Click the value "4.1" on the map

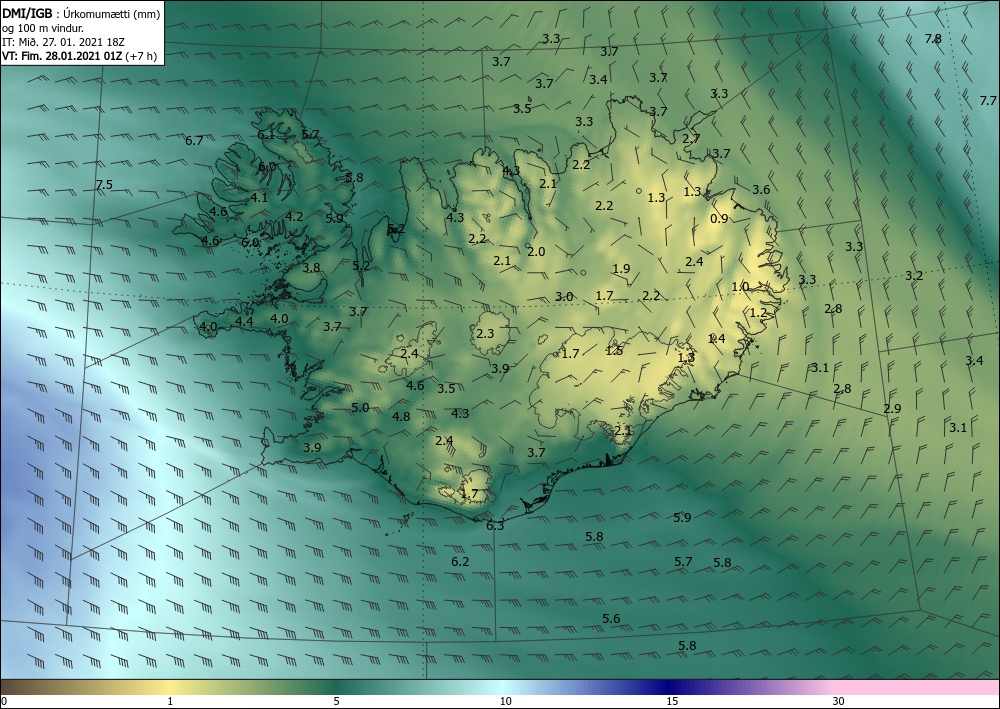pos(259,198)
